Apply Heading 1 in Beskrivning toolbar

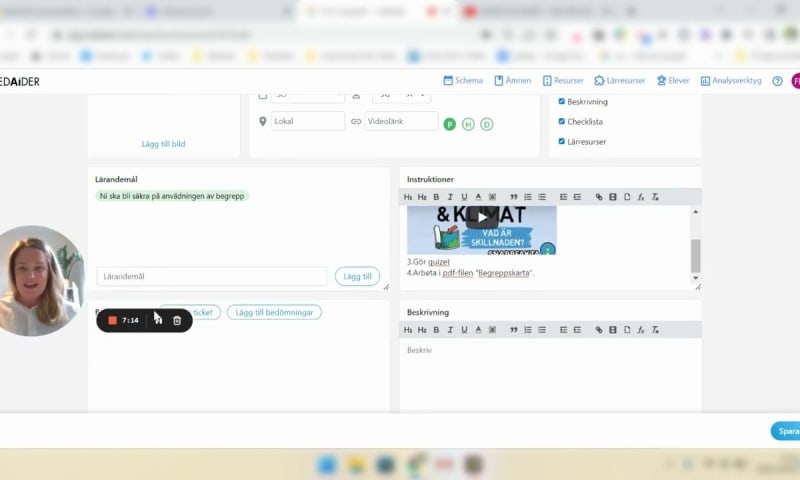408,330
